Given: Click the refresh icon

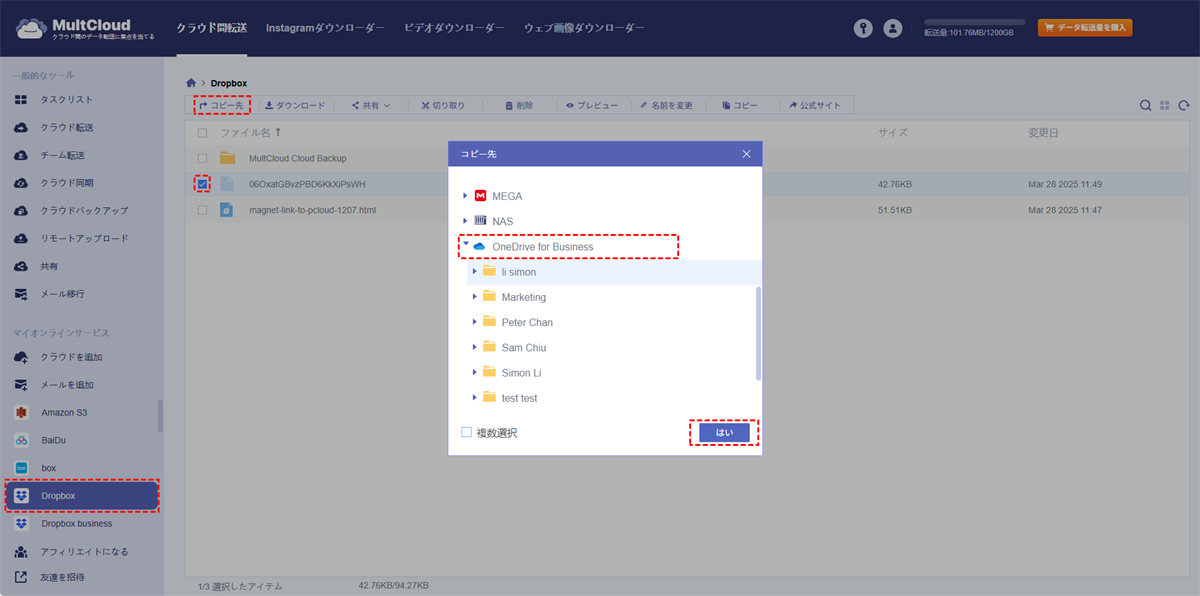Looking at the screenshot, I should (1184, 105).
